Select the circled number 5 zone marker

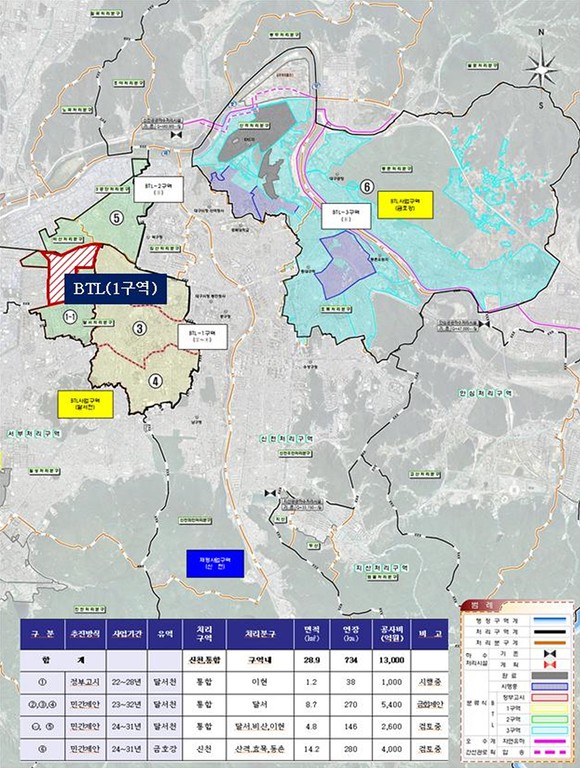click(116, 217)
